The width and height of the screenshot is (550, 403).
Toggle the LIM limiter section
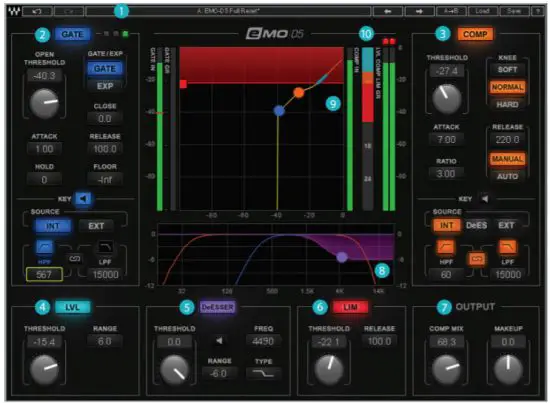[x=350, y=307]
